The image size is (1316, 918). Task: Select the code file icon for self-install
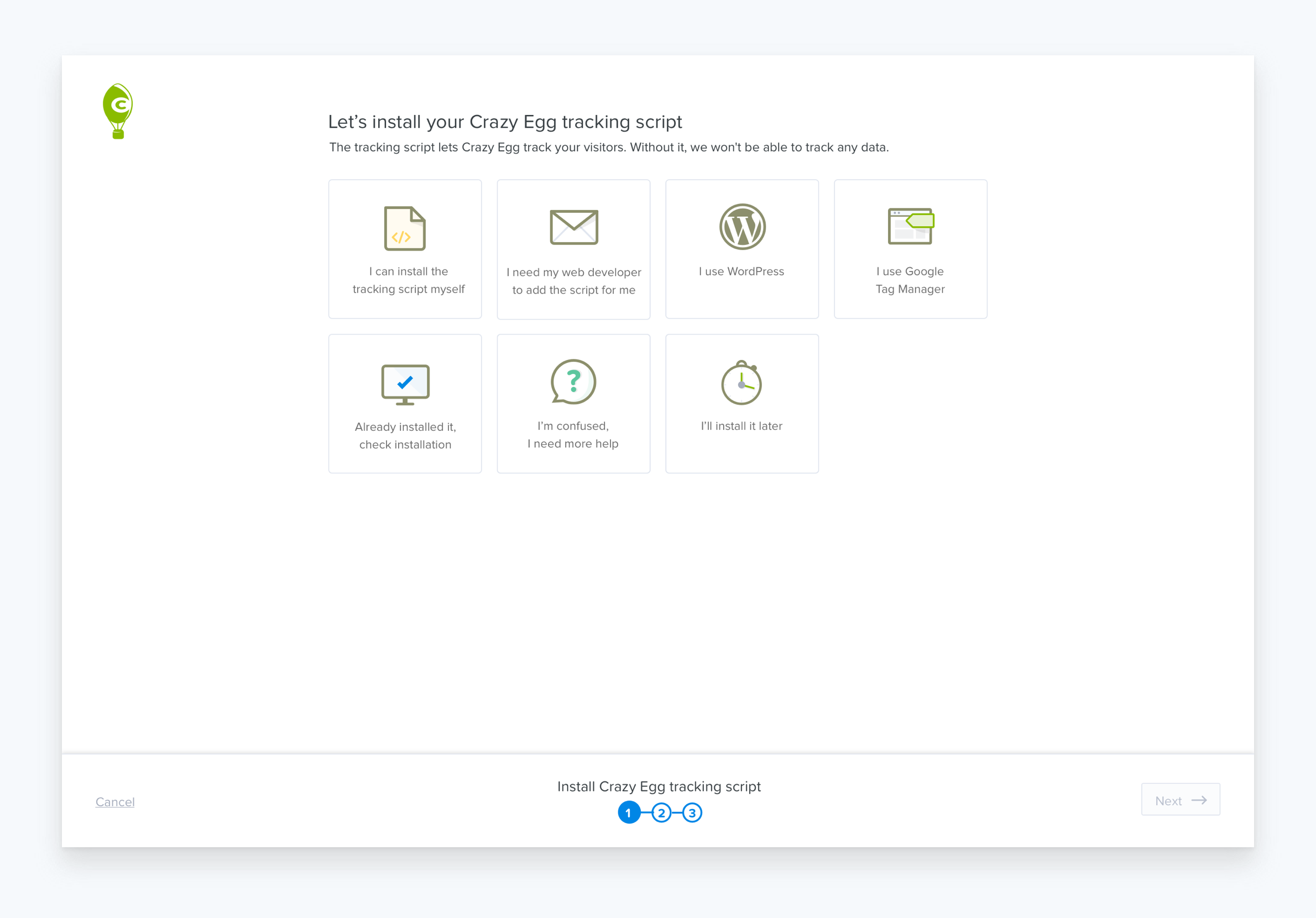coord(405,228)
